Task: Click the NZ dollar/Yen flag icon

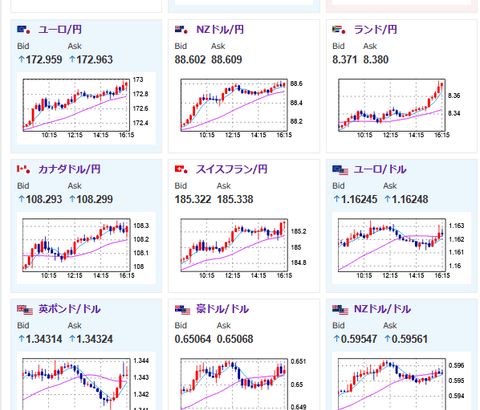Action: coord(181,30)
